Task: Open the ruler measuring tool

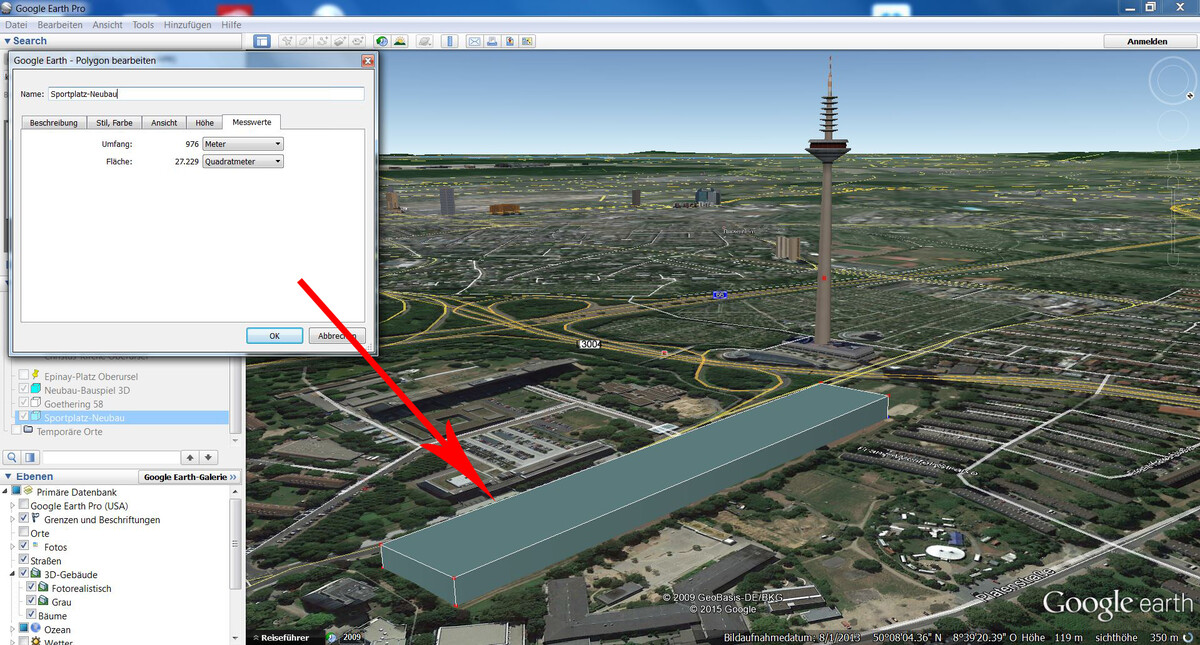Action: pyautogui.click(x=450, y=41)
